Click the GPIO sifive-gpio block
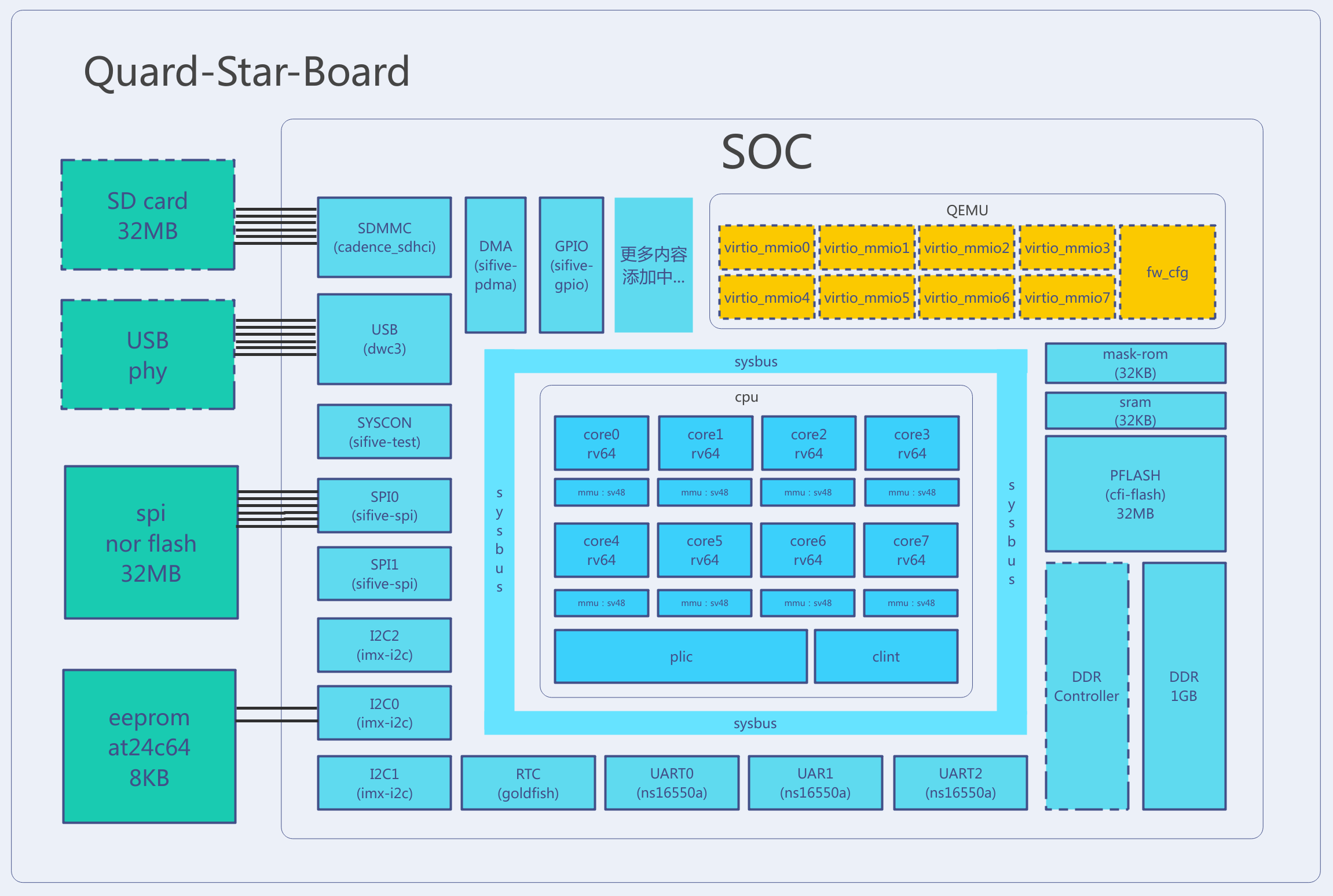Image resolution: width=1333 pixels, height=896 pixels. pos(571,265)
